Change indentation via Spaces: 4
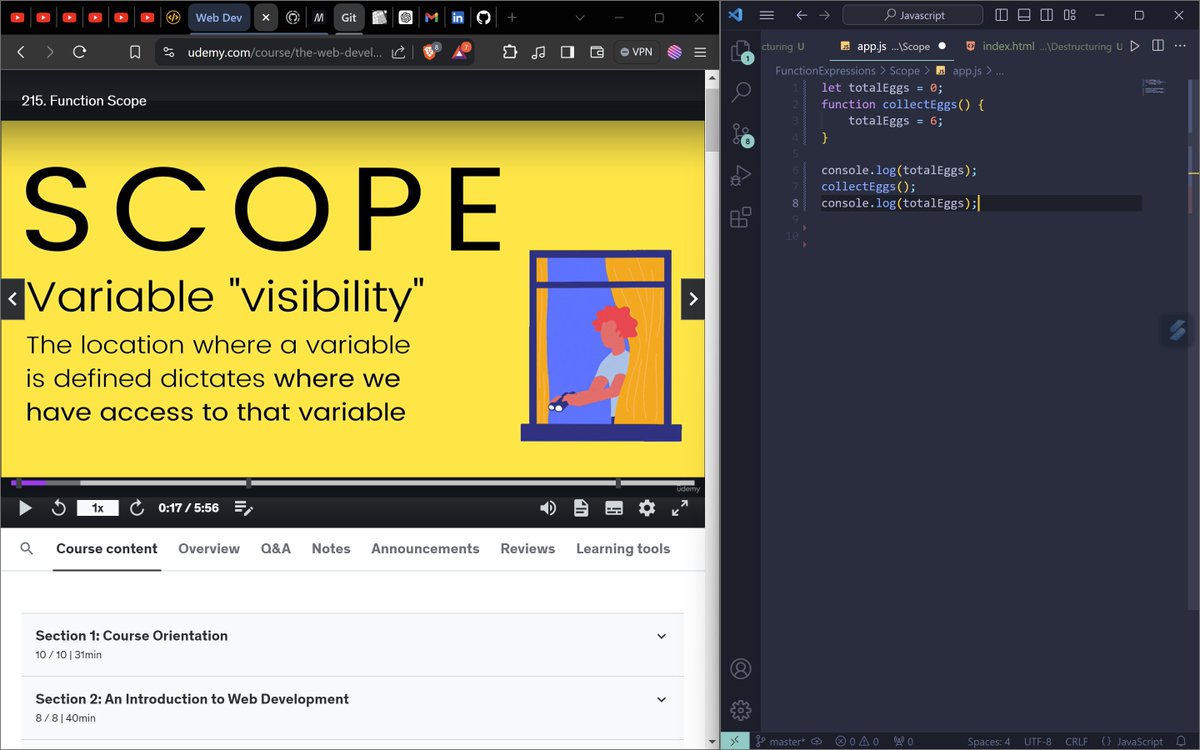 click(989, 742)
